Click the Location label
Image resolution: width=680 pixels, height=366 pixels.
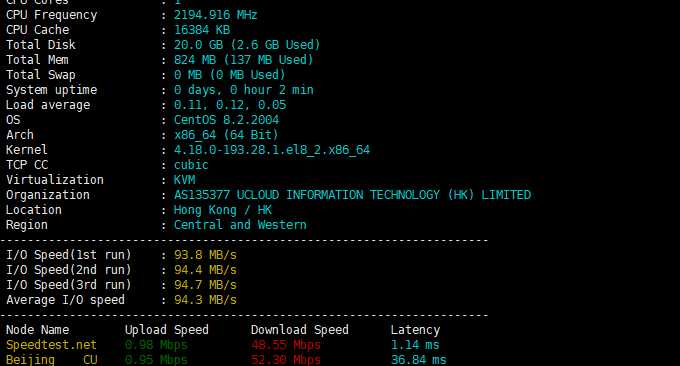click(34, 210)
